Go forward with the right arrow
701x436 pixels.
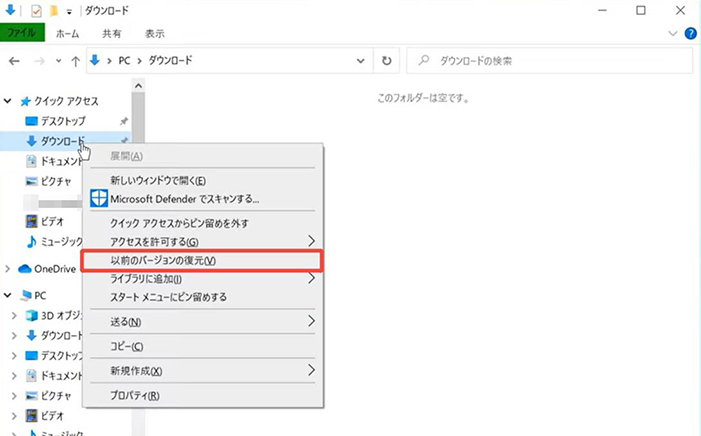39,61
